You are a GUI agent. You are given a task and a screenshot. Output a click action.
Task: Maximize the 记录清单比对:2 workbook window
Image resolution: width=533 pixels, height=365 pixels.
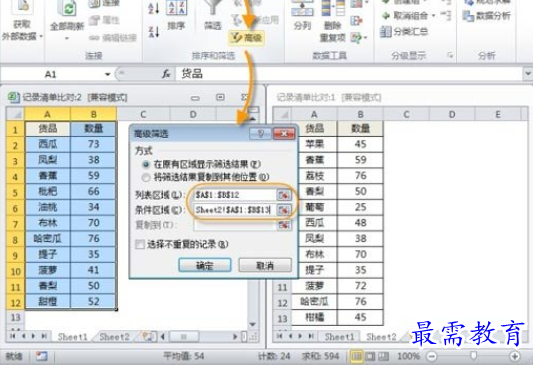[x=220, y=98]
